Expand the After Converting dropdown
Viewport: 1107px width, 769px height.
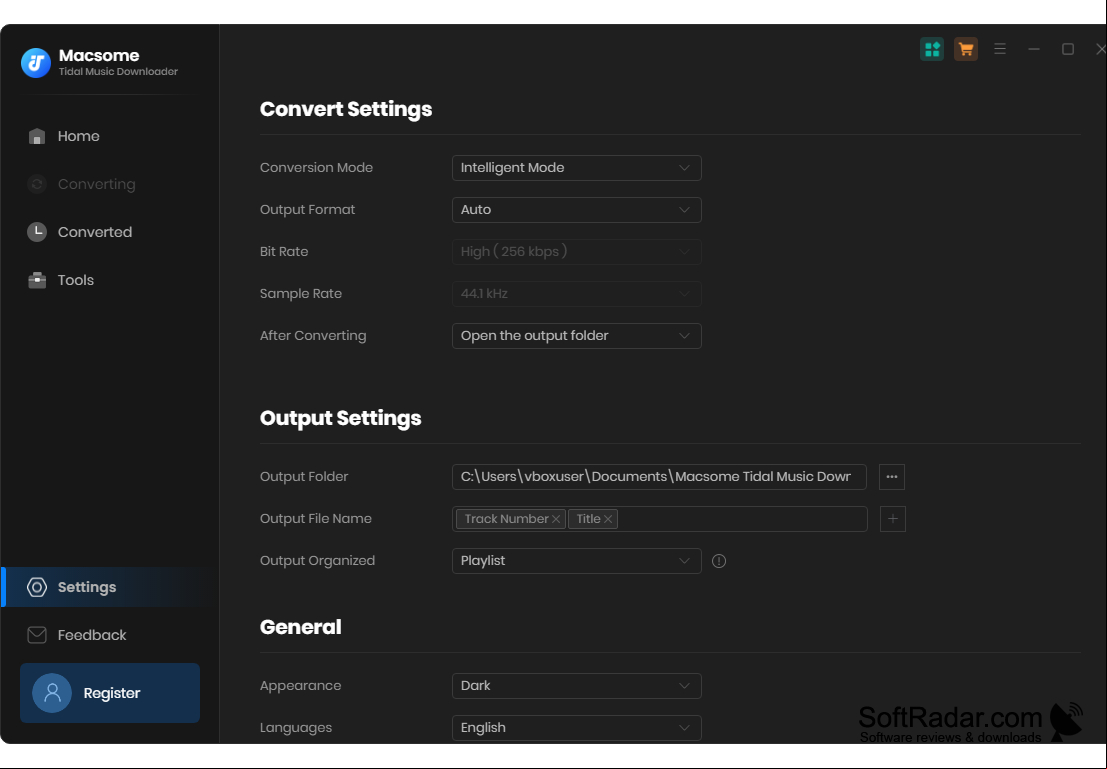[x=577, y=336]
